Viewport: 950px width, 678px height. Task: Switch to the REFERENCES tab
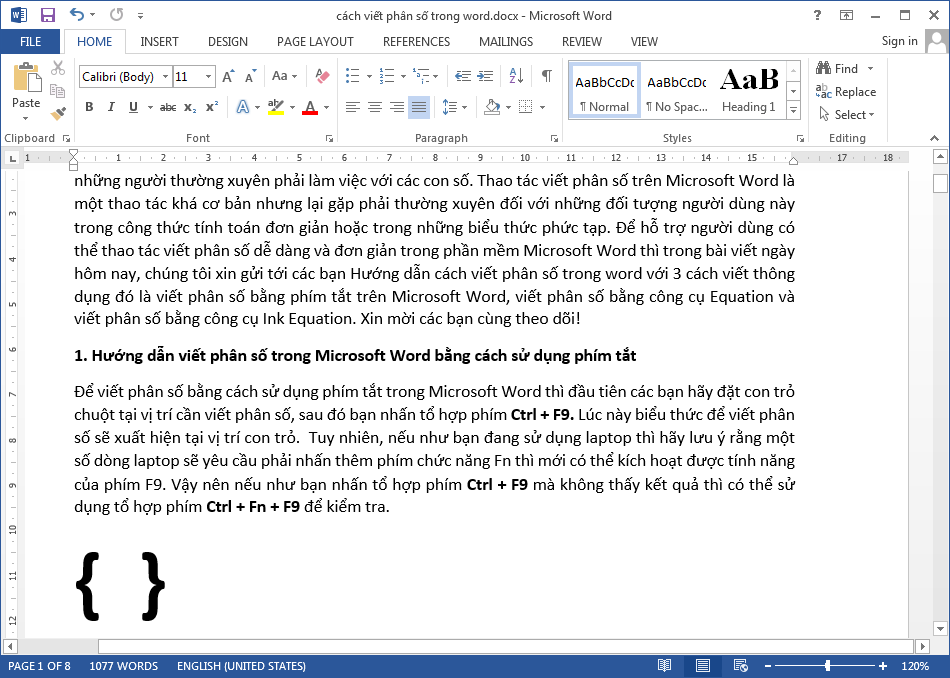[x=416, y=42]
